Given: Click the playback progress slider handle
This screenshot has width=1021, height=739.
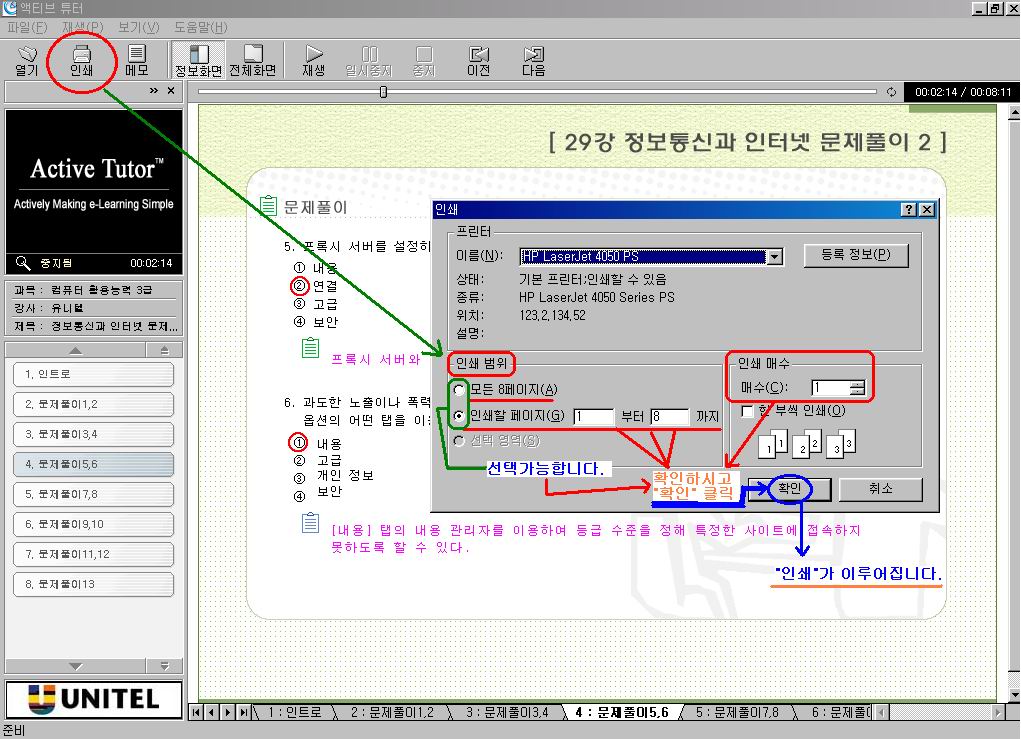Looking at the screenshot, I should tap(383, 92).
